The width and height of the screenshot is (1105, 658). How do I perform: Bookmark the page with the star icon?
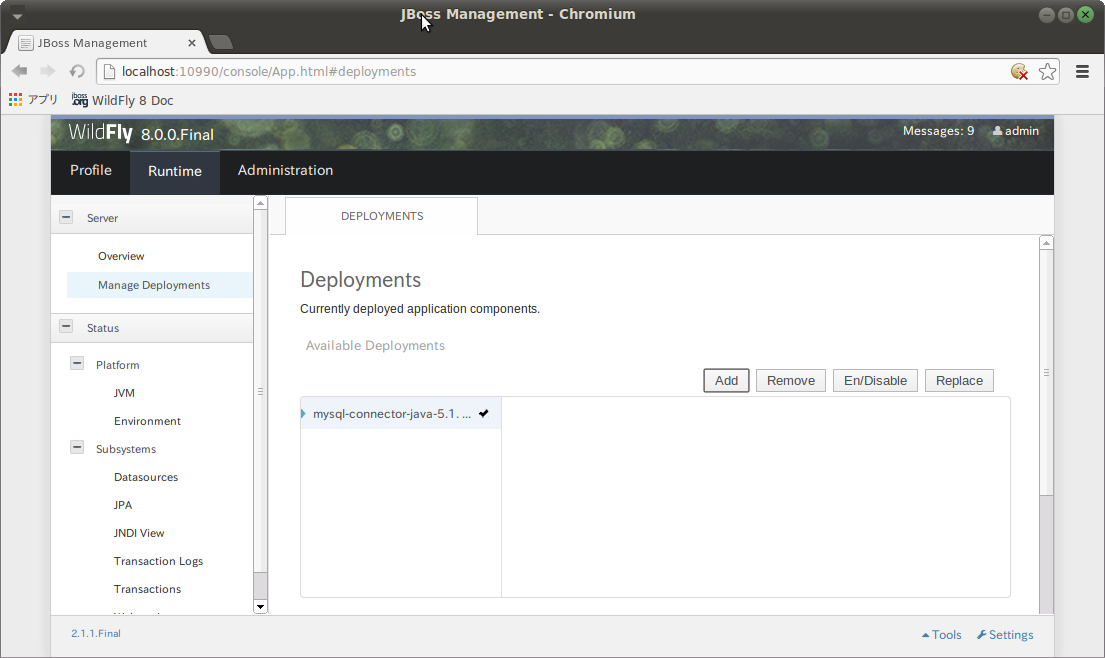(1047, 72)
